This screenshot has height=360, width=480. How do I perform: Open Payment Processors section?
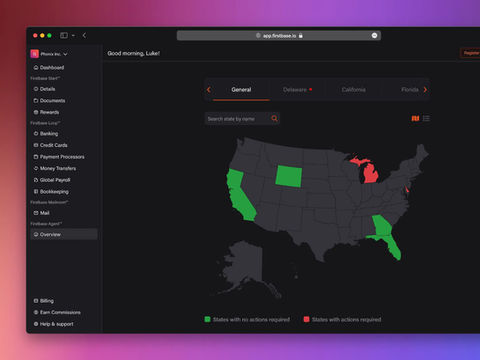pos(59,157)
